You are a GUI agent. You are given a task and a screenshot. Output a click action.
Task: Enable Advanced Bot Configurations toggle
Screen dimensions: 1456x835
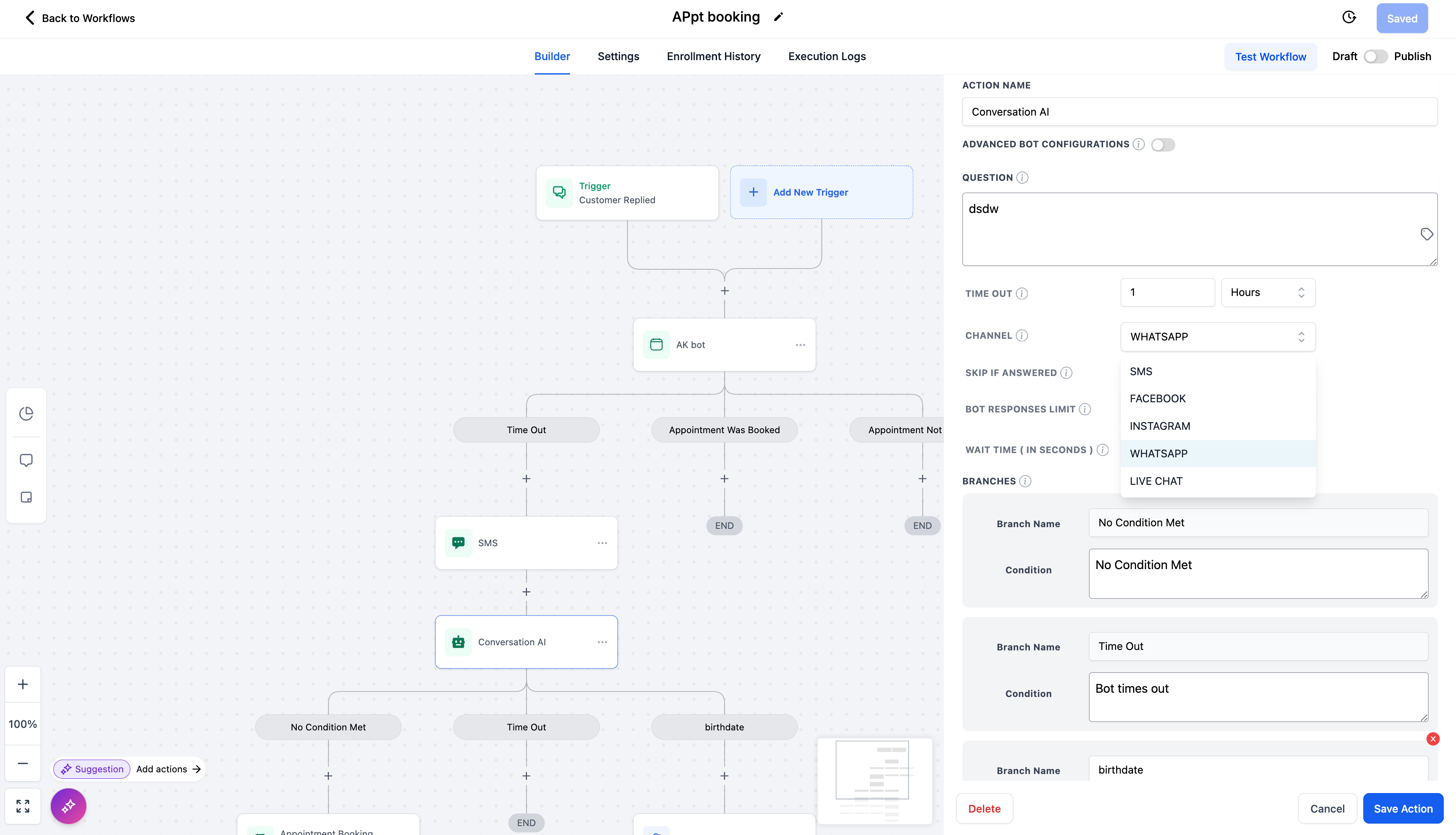[1163, 144]
